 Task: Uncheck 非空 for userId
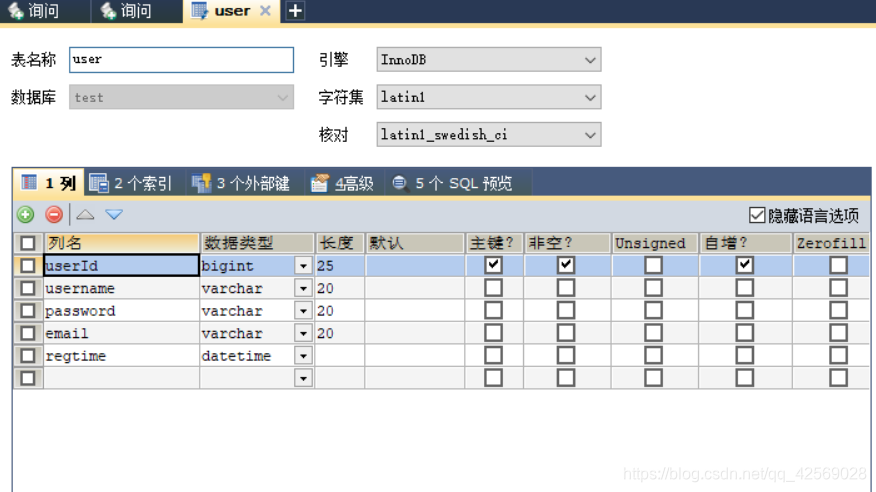[566, 265]
